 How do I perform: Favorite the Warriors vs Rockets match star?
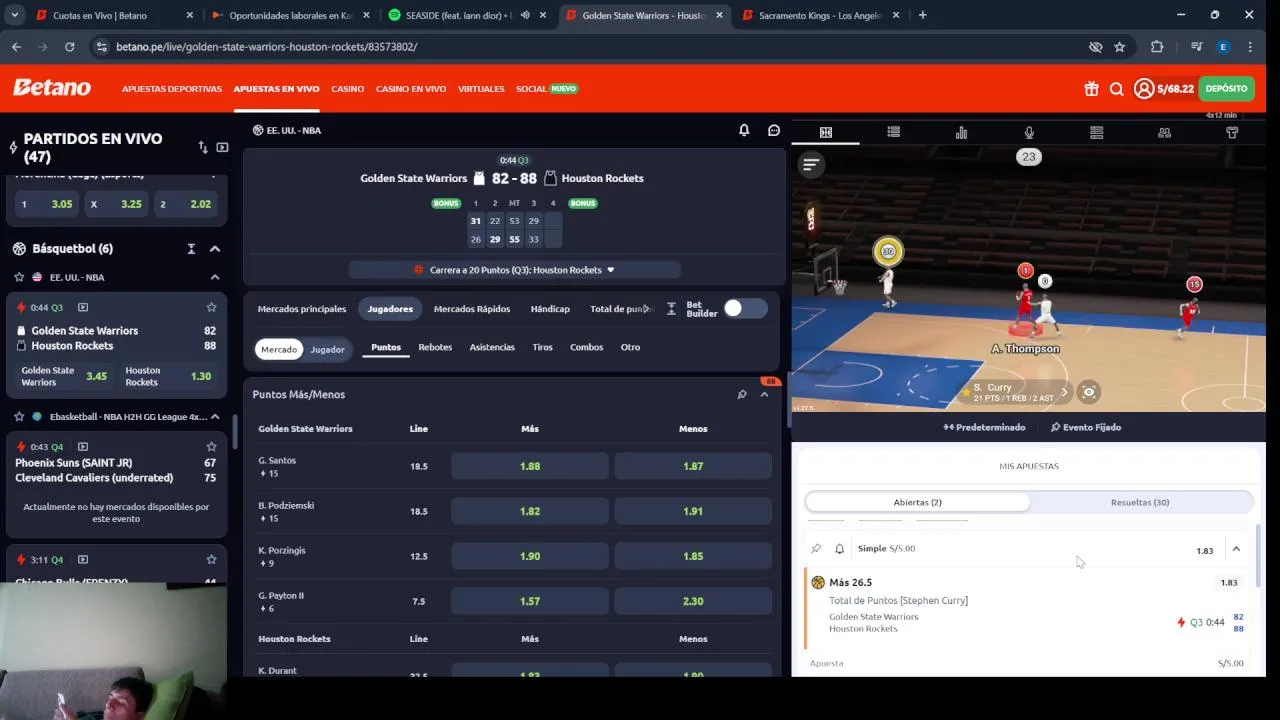211,308
